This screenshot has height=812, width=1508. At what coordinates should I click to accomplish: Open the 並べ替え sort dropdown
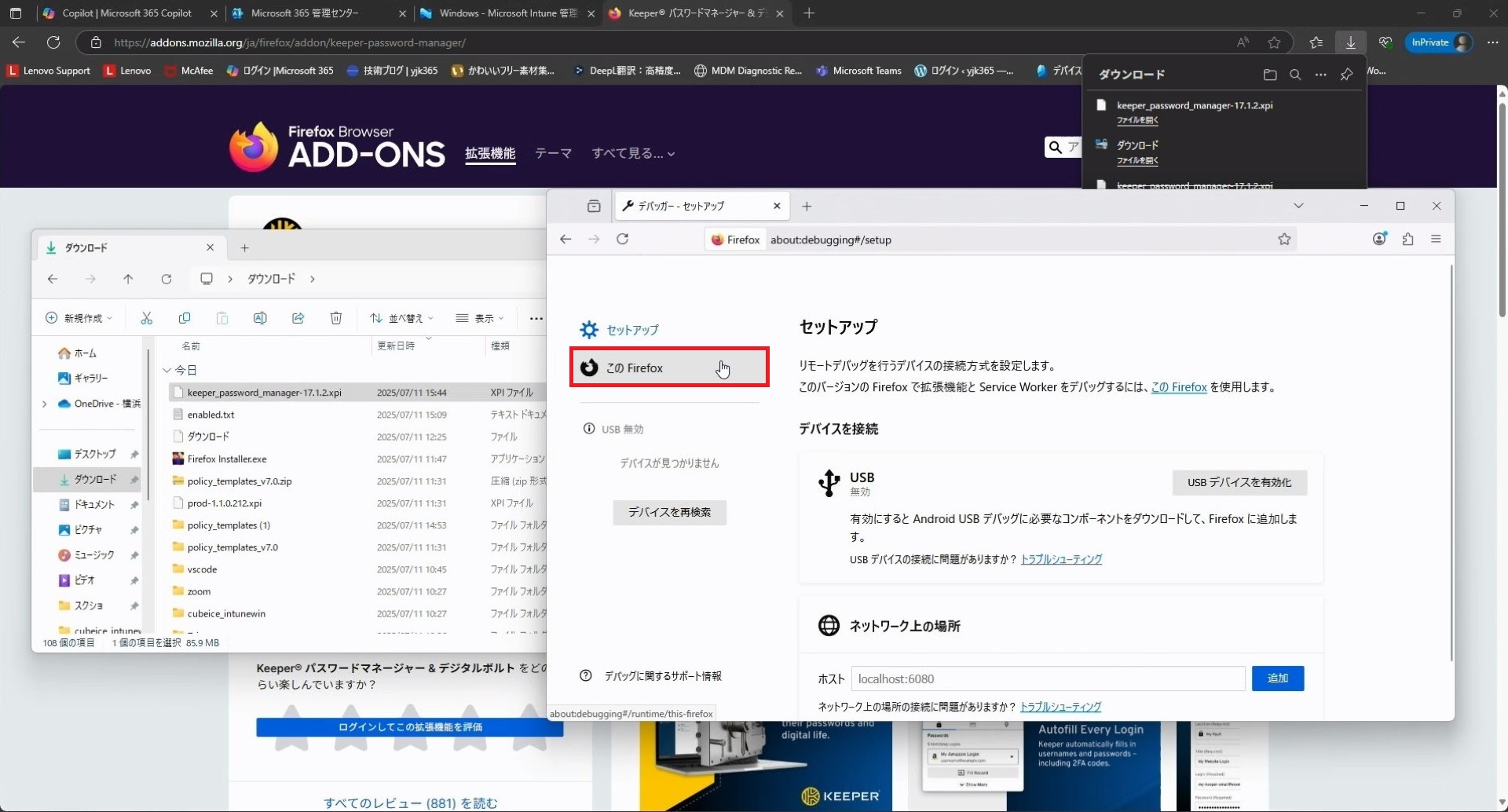(401, 318)
